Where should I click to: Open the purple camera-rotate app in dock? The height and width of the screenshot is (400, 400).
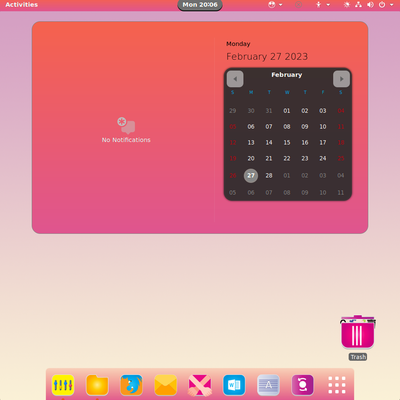click(x=302, y=385)
